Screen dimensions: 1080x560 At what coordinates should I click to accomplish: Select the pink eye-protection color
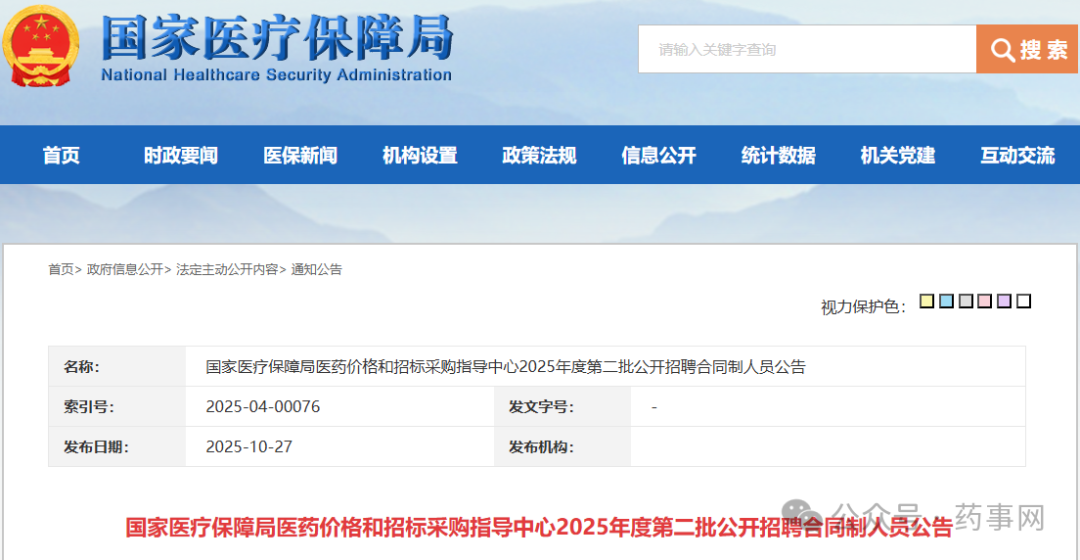[985, 301]
